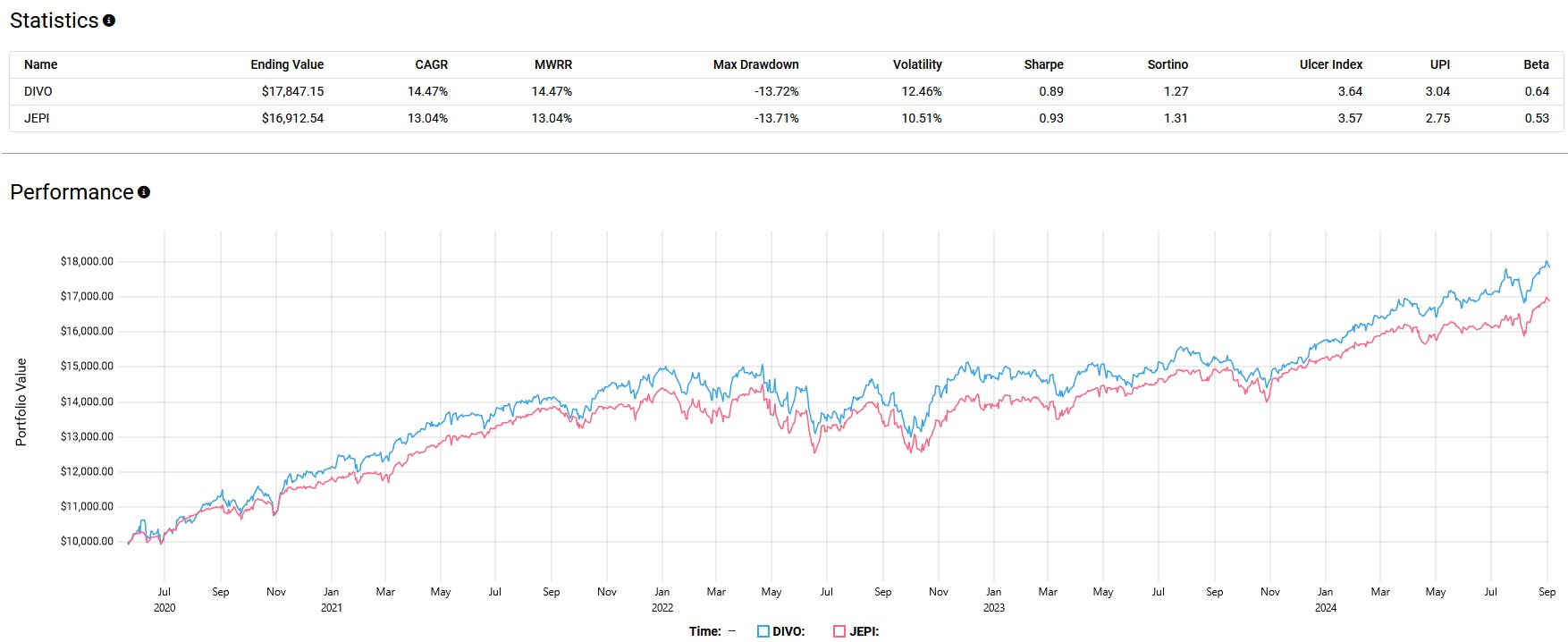1568x642 pixels.
Task: Click the JEPI legend label text
Action: point(864,631)
